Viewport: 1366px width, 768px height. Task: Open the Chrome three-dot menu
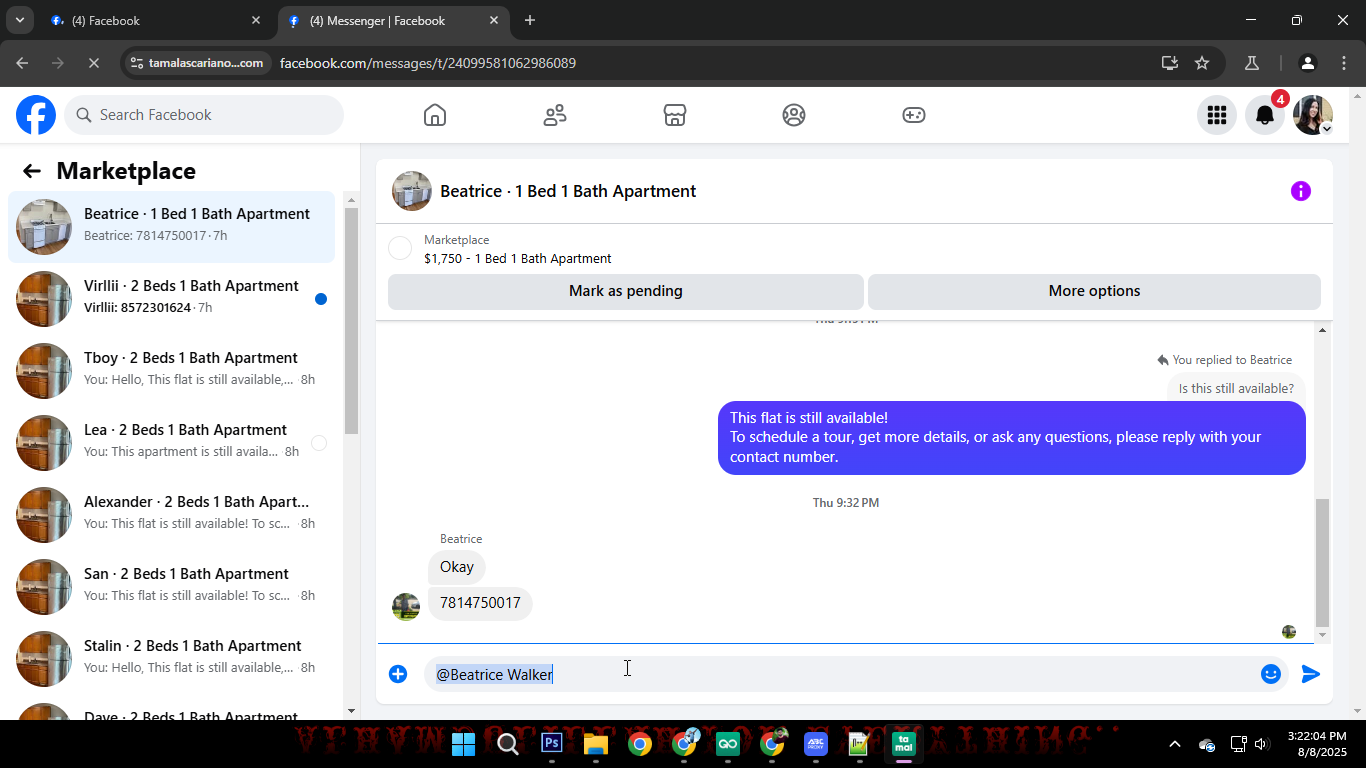(x=1343, y=63)
